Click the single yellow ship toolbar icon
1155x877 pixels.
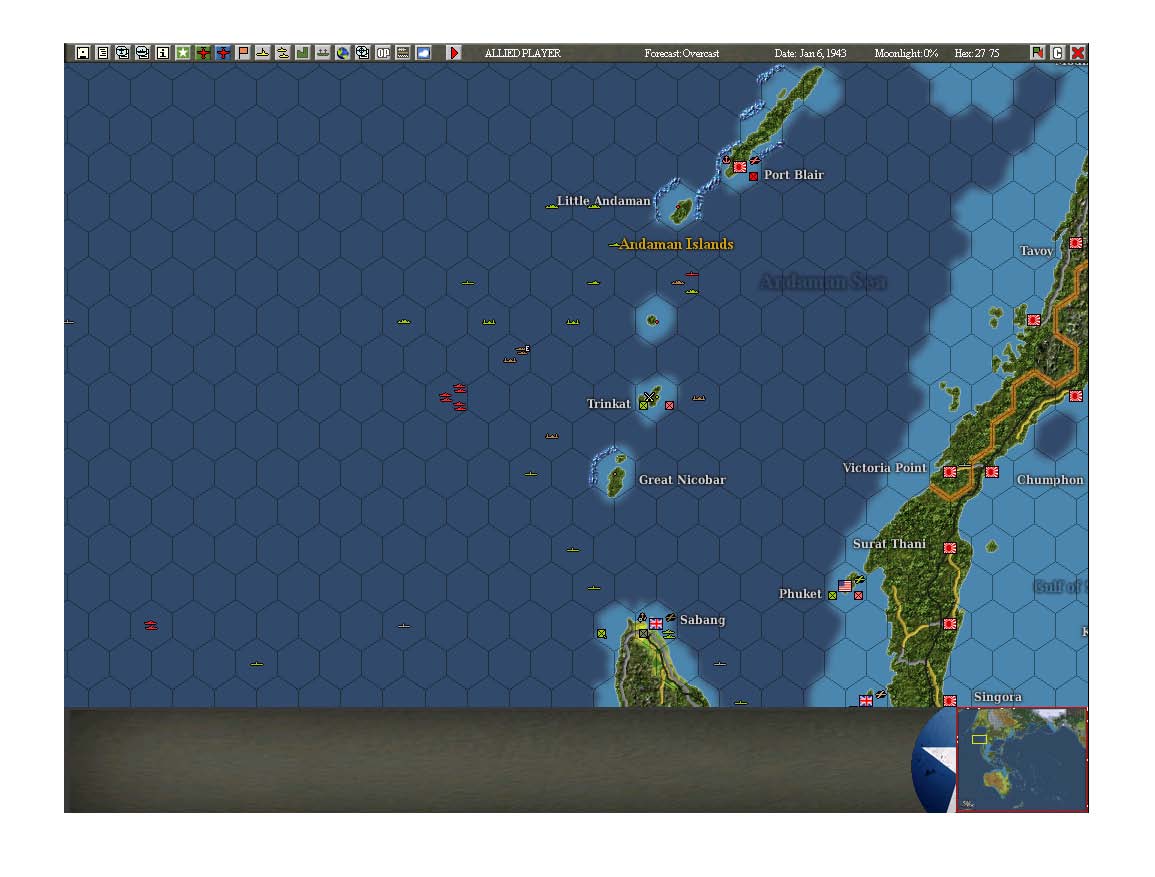point(262,53)
